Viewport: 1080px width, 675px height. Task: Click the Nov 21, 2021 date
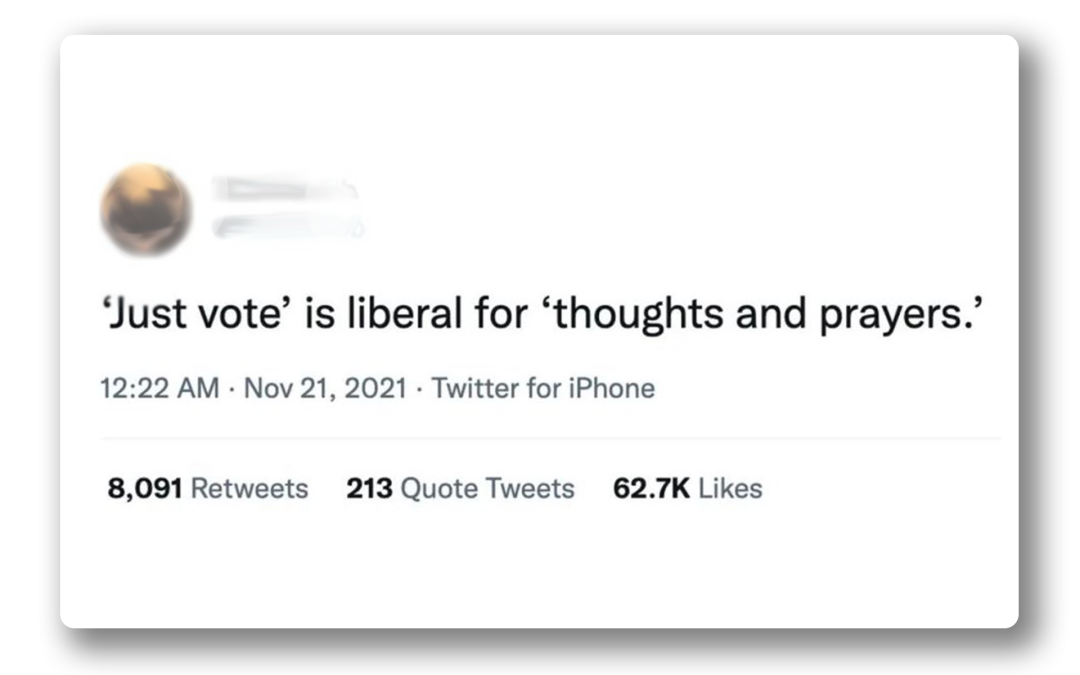click(x=325, y=388)
